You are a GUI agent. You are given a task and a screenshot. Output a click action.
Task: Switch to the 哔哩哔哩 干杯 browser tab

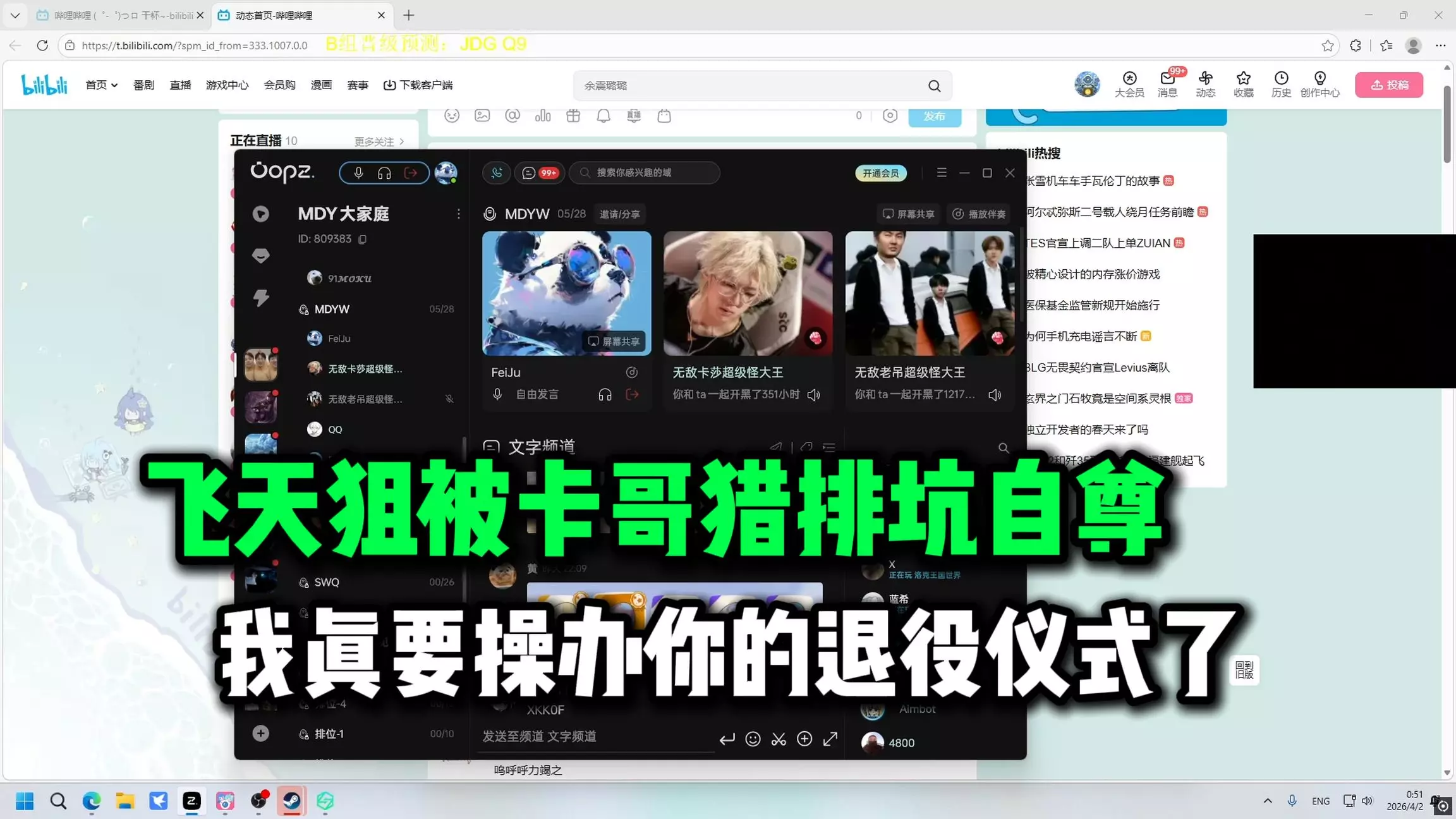click(x=120, y=15)
